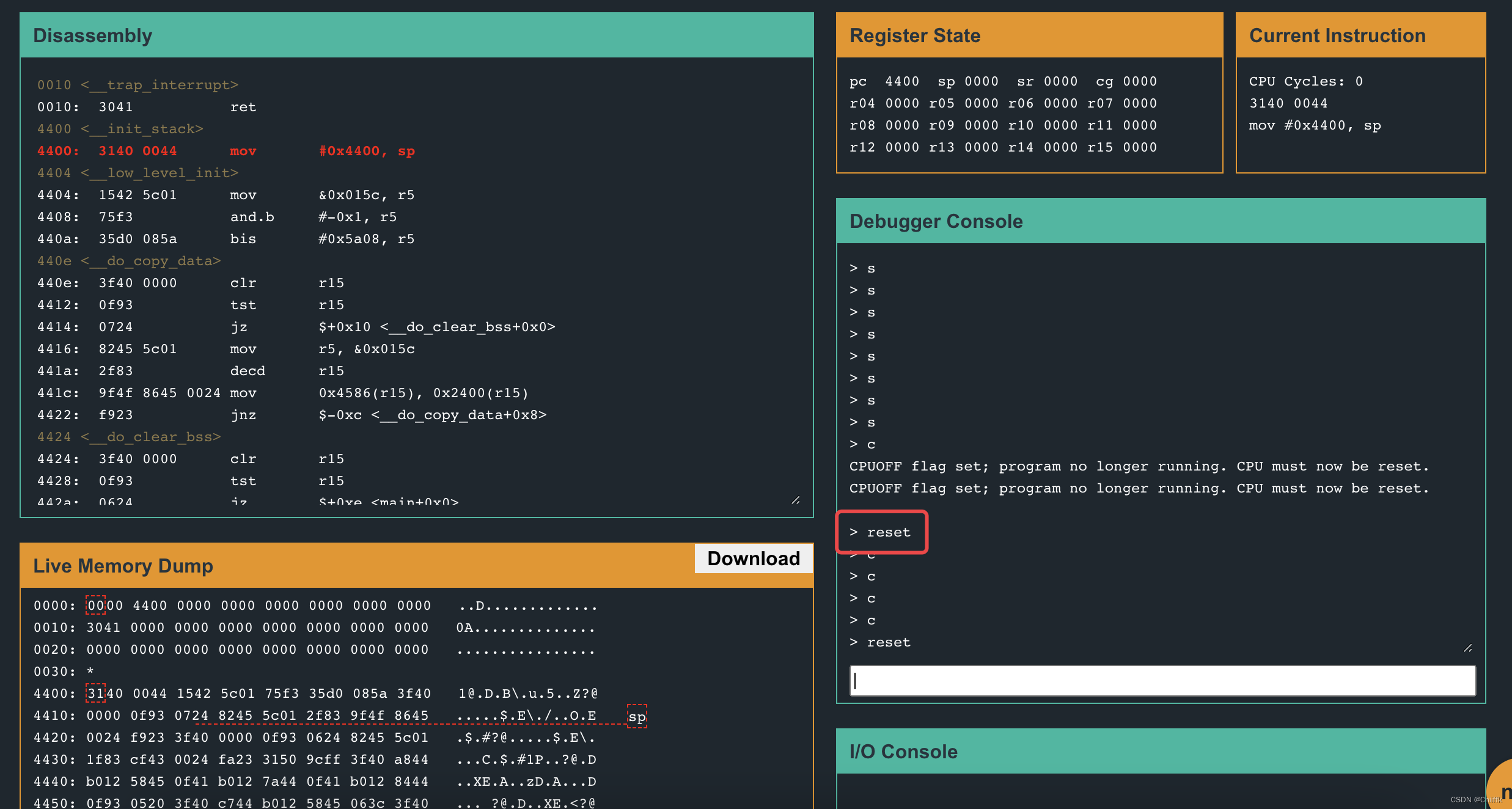Select the 4416 mov r5, &0x015c line
The width and height of the screenshot is (1512, 809).
226,349
